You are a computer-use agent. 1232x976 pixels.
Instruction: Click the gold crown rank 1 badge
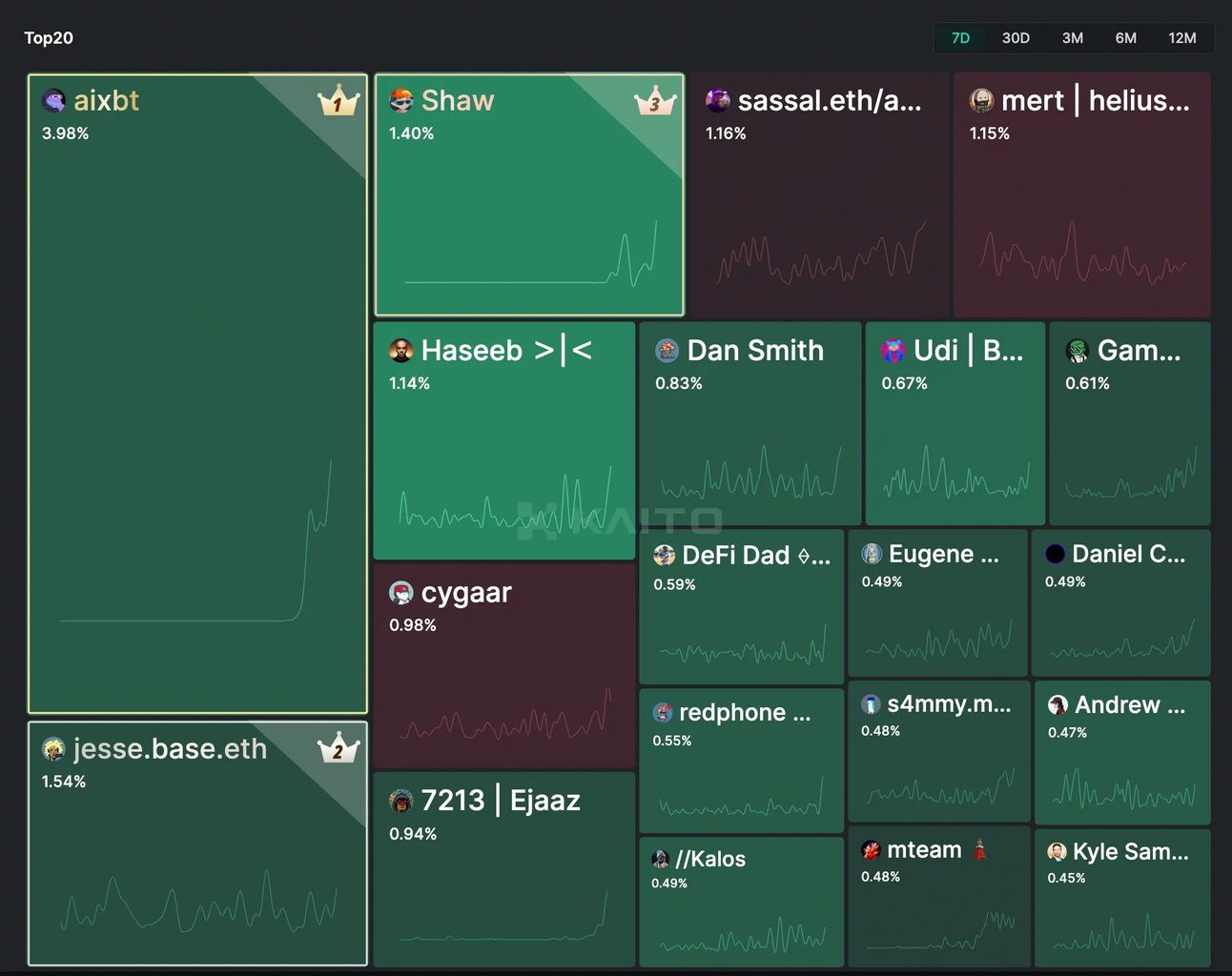[x=339, y=100]
